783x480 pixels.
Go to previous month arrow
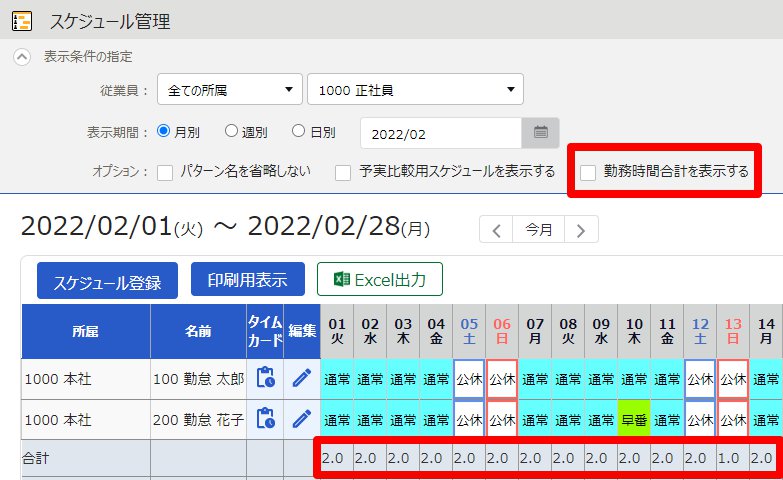[x=496, y=230]
